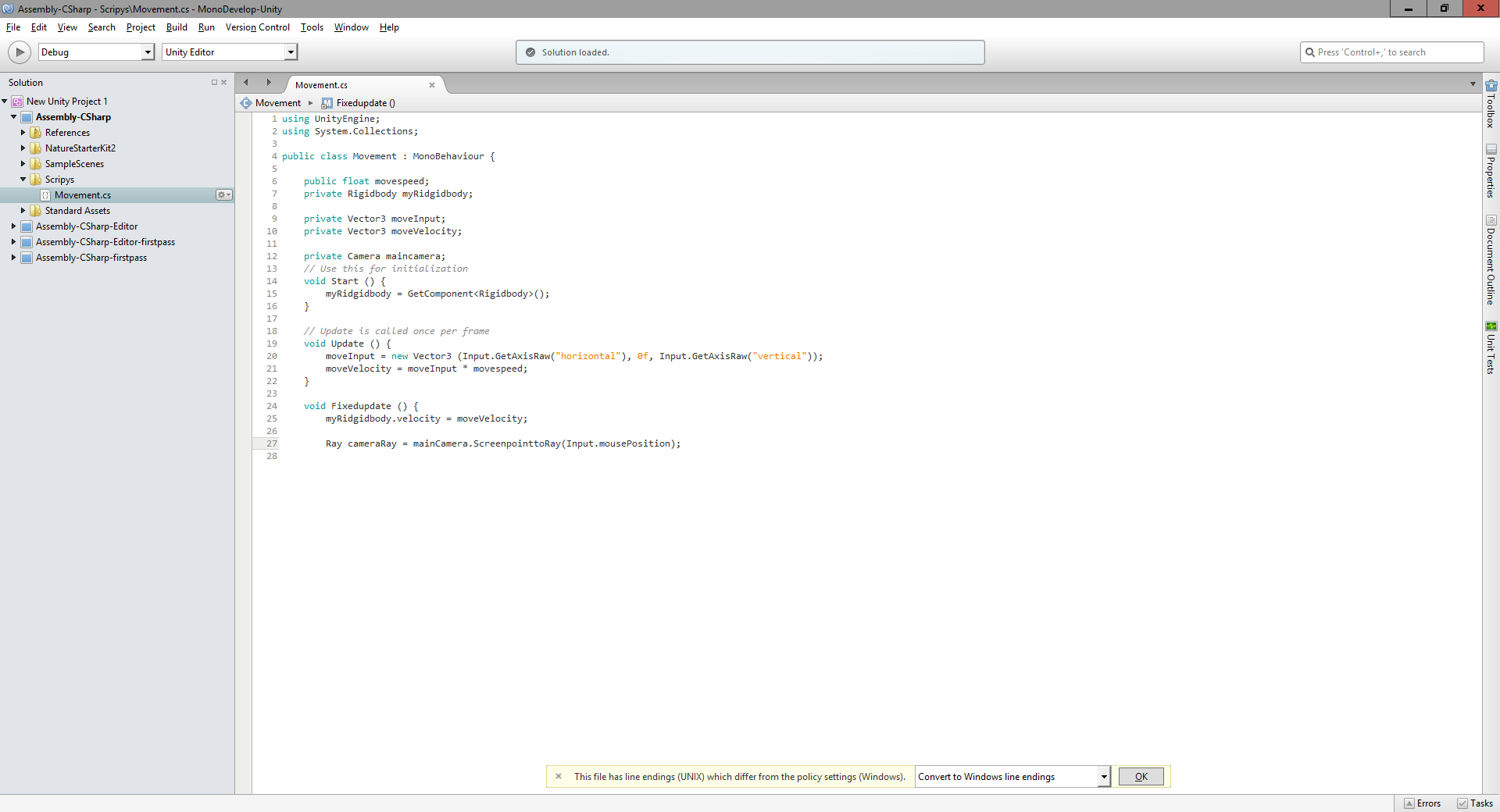Navigate forward with the right arrow
The image size is (1500, 812).
click(269, 82)
